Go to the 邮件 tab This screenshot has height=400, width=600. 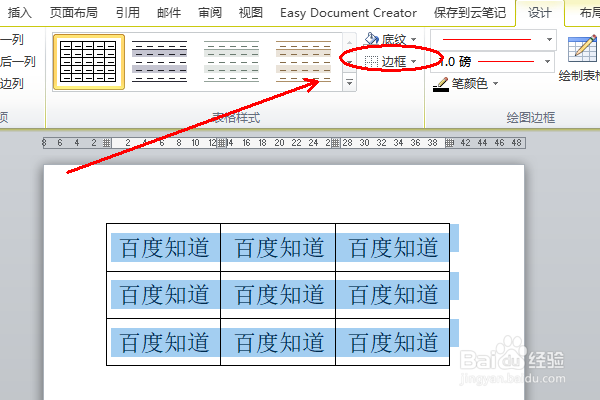169,13
